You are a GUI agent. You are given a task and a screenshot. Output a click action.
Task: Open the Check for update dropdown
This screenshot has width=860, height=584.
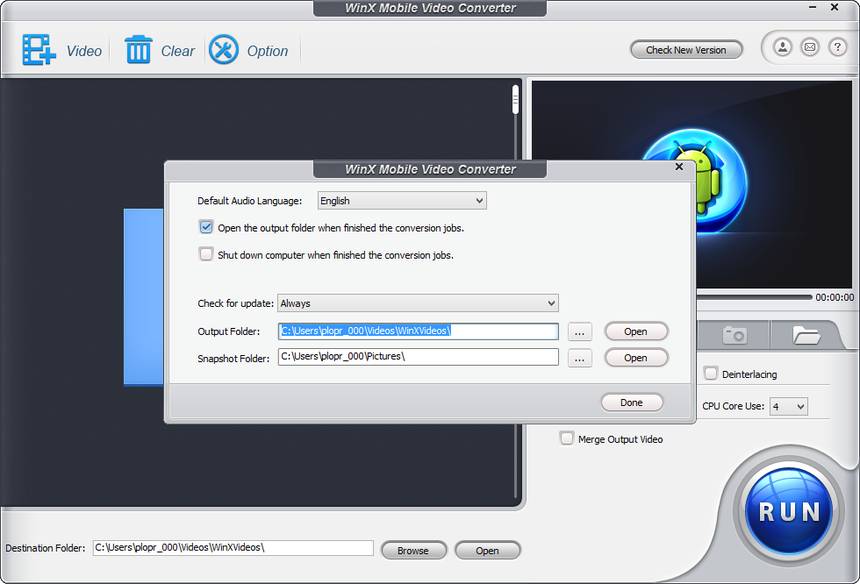pyautogui.click(x=418, y=303)
